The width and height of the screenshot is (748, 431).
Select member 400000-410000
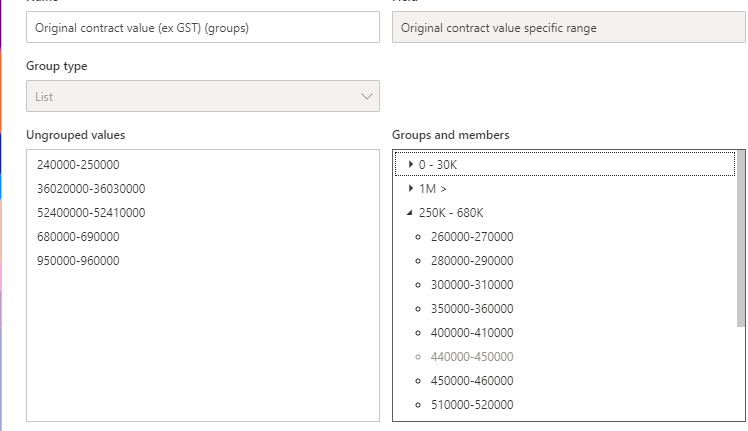(472, 332)
